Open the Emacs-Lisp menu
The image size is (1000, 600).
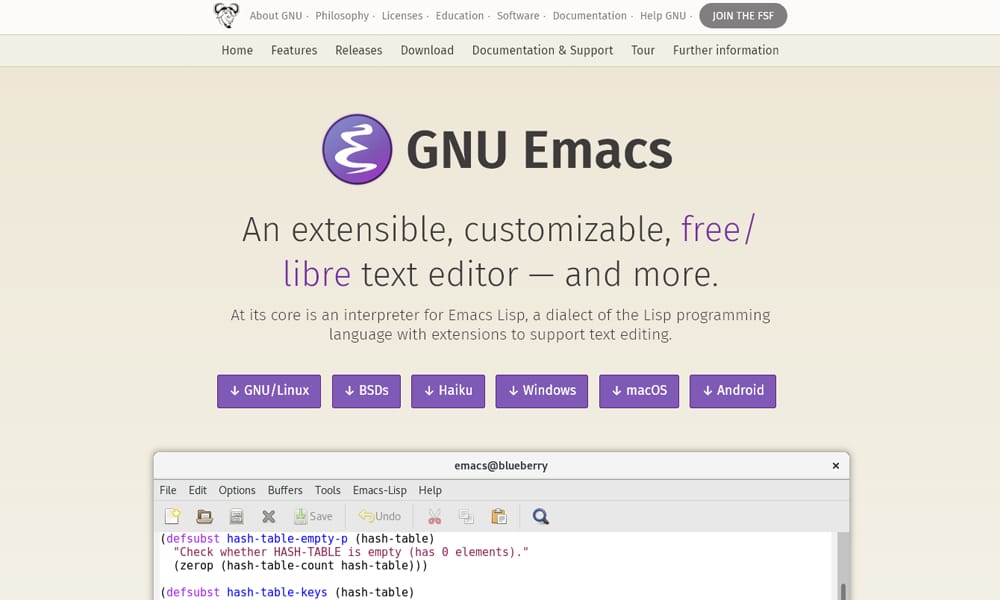[x=379, y=490]
